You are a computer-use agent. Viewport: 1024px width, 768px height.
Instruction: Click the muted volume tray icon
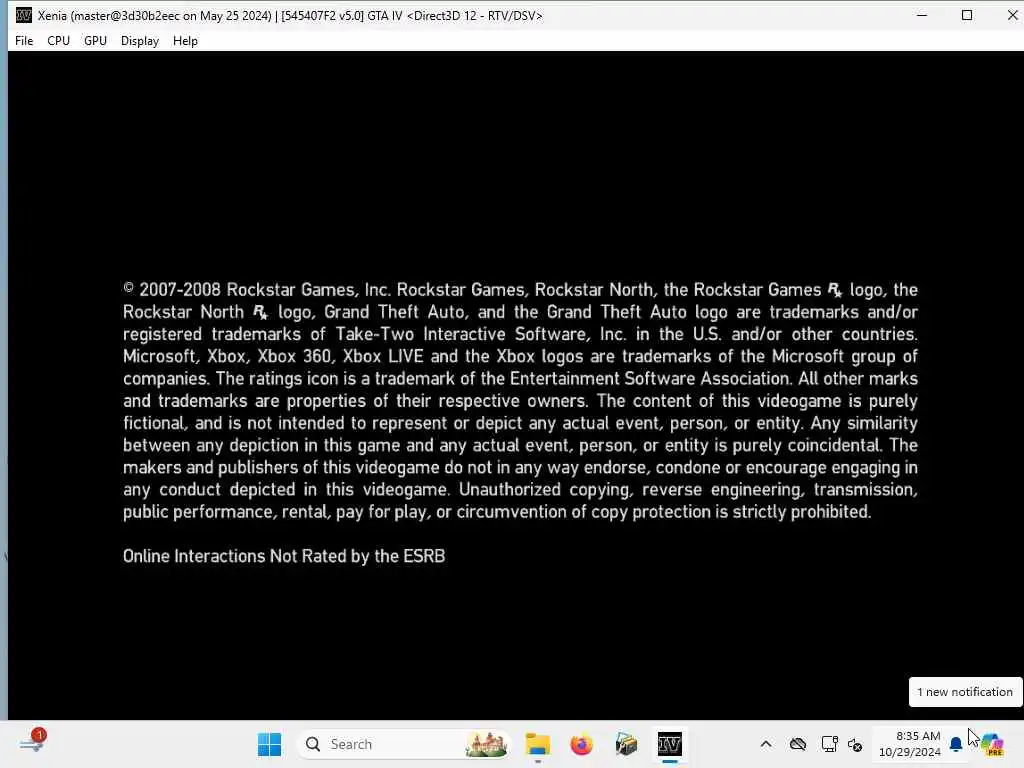pyautogui.click(x=855, y=744)
